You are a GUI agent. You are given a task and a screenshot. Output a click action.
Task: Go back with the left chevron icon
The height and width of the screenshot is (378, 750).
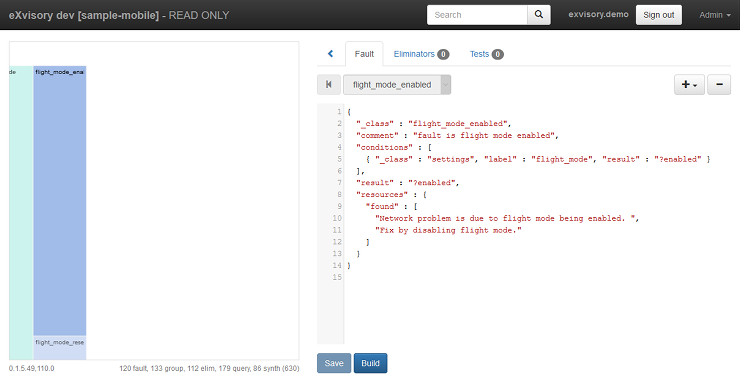[331, 54]
